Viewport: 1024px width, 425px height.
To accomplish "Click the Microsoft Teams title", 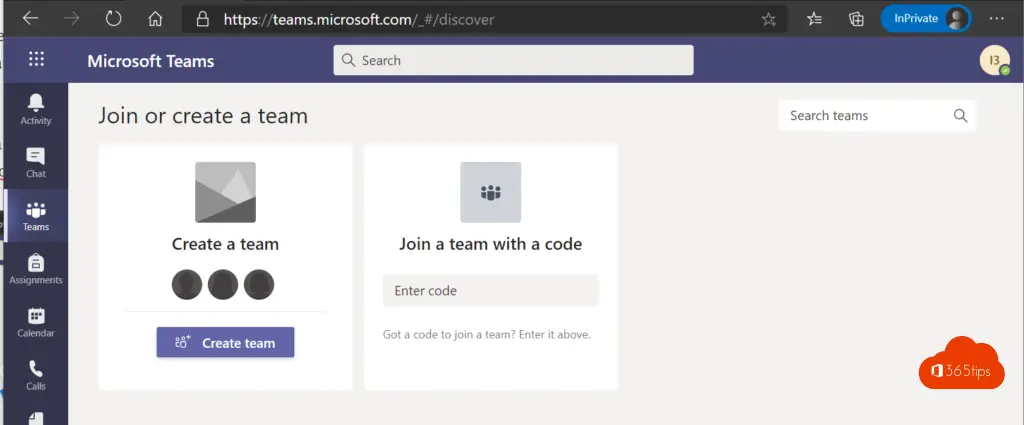I will [x=151, y=61].
